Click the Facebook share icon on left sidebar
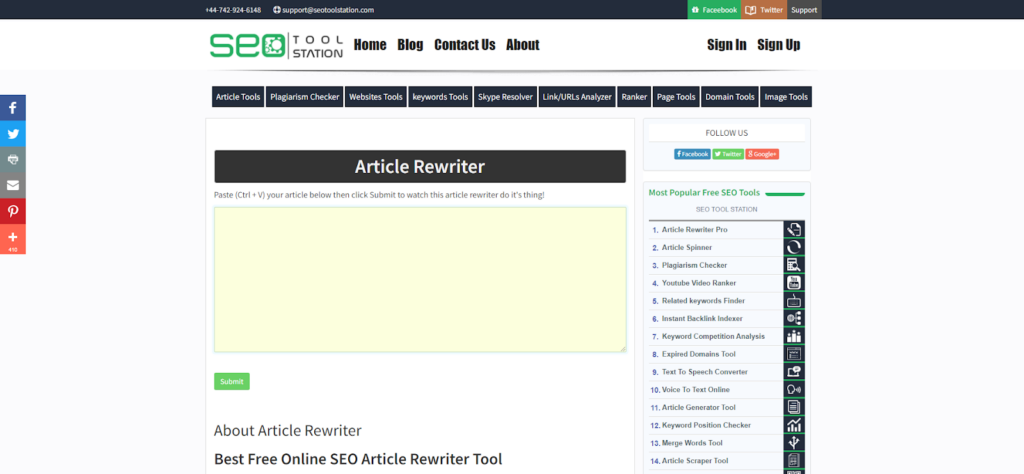 [13, 108]
